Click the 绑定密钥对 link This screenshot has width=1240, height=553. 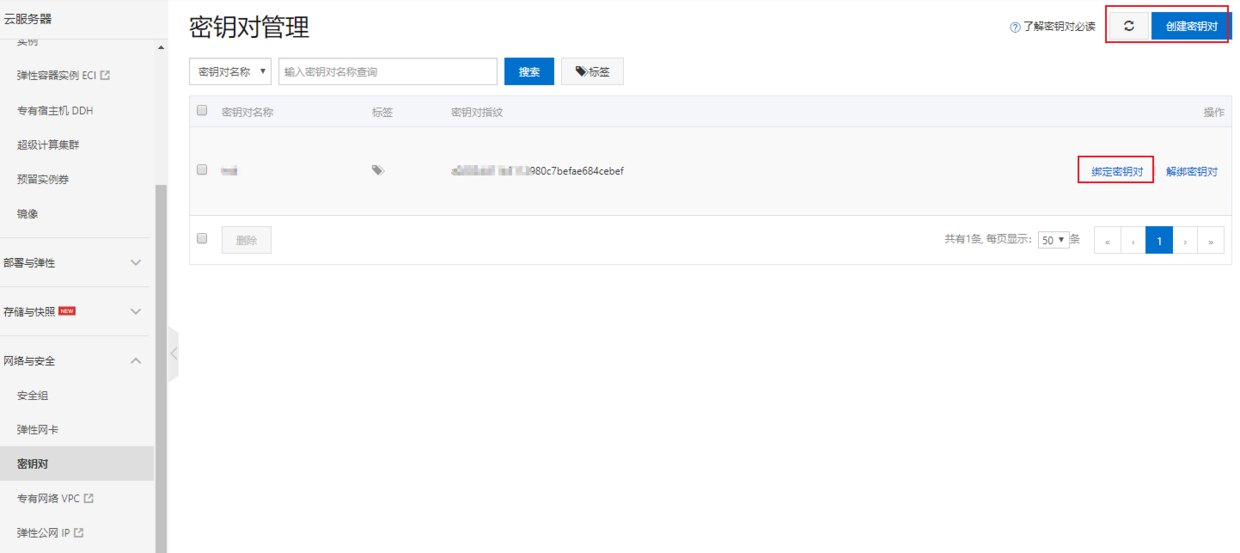click(1116, 171)
